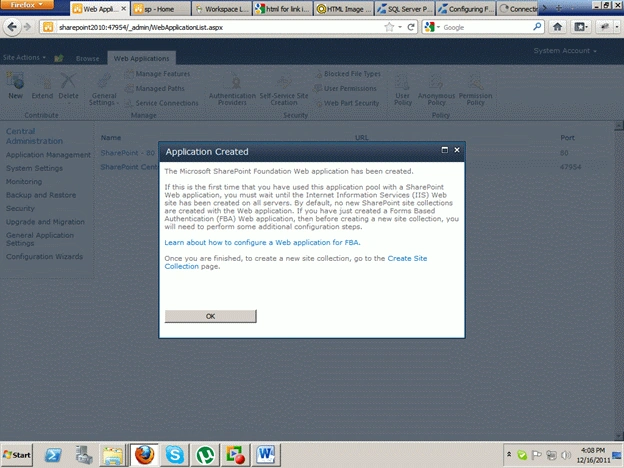Open Self-Service Site Creation

284,89
